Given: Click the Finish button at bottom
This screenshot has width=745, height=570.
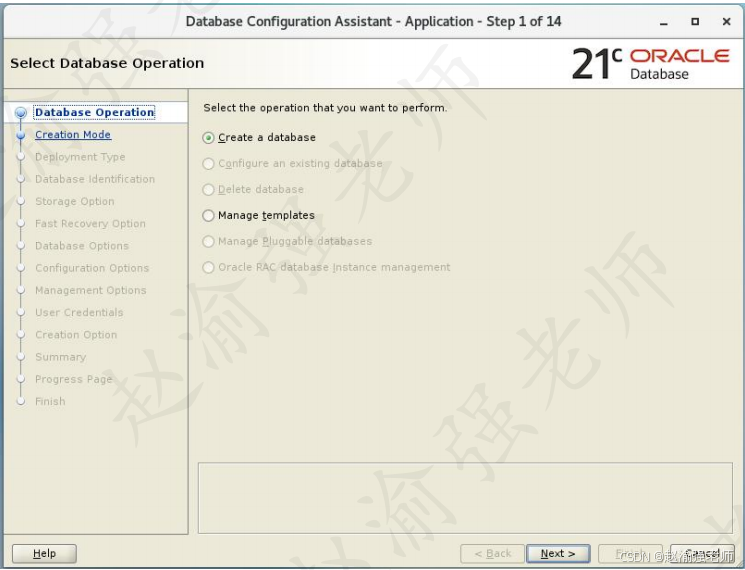Looking at the screenshot, I should [630, 554].
